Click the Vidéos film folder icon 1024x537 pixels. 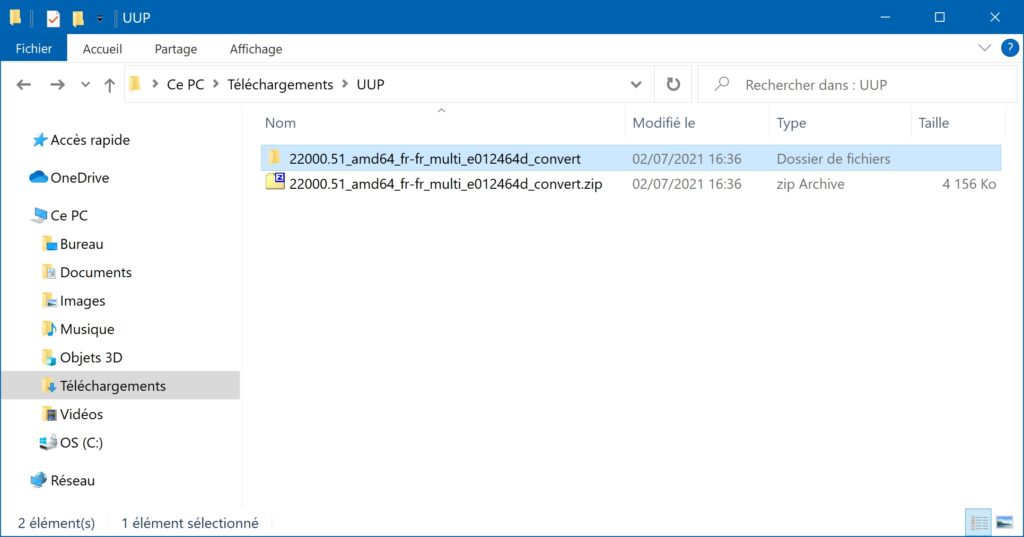pyautogui.click(x=50, y=414)
